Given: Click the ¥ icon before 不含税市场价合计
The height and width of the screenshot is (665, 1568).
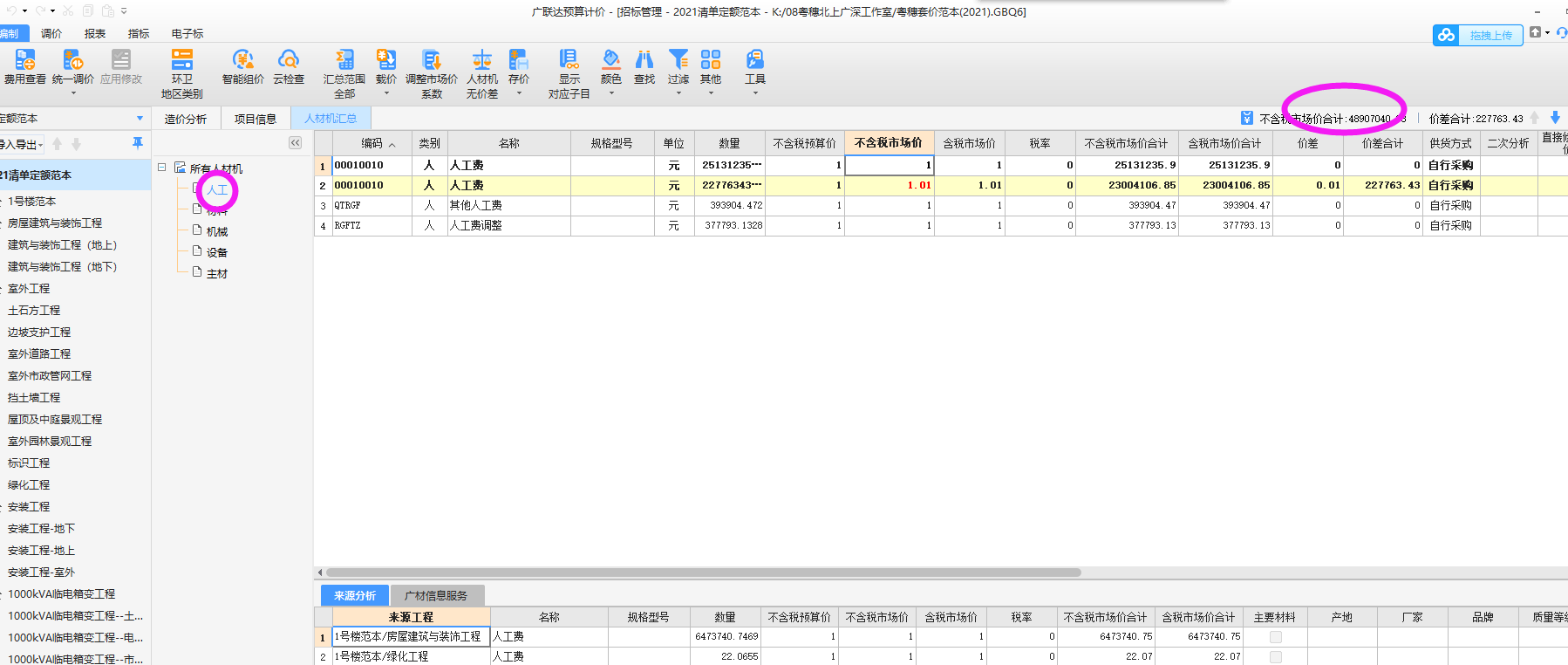Looking at the screenshot, I should [x=1247, y=118].
